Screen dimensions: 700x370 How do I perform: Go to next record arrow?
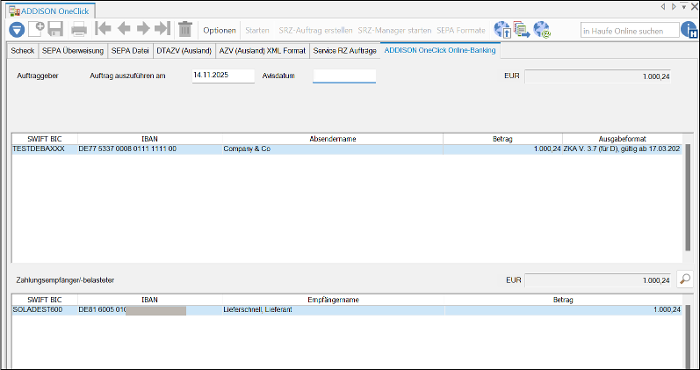click(143, 29)
